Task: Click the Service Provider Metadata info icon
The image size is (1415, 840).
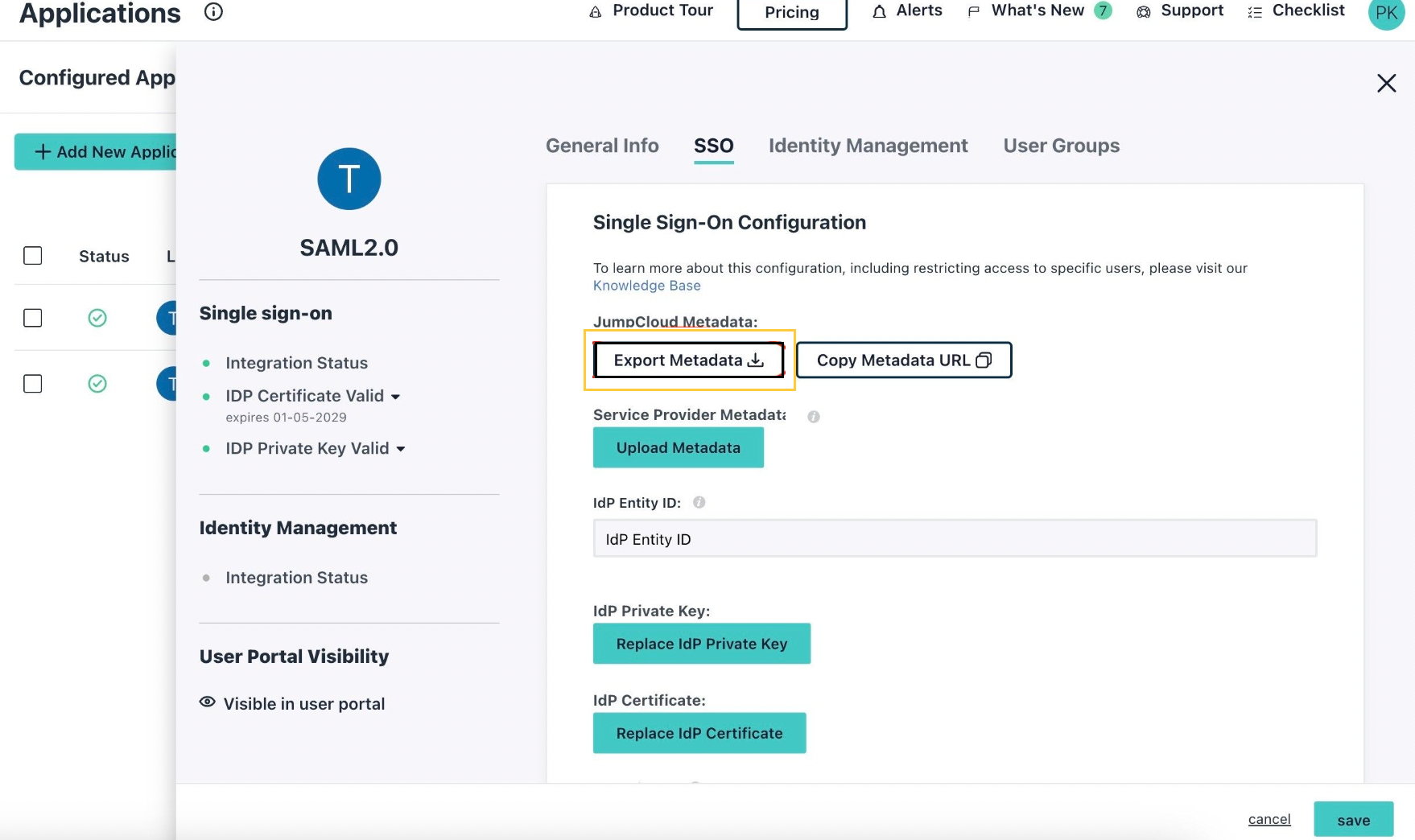Action: tap(814, 416)
